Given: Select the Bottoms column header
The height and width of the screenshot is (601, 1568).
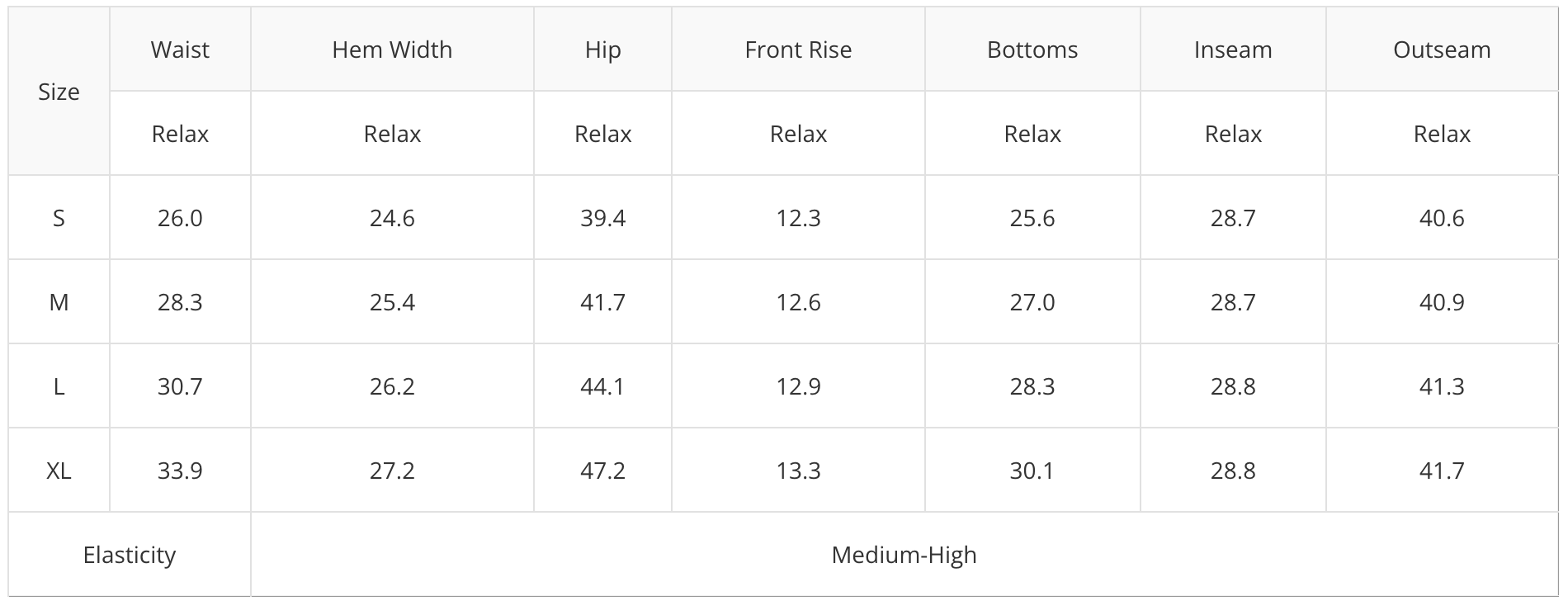Looking at the screenshot, I should pyautogui.click(x=1032, y=50).
